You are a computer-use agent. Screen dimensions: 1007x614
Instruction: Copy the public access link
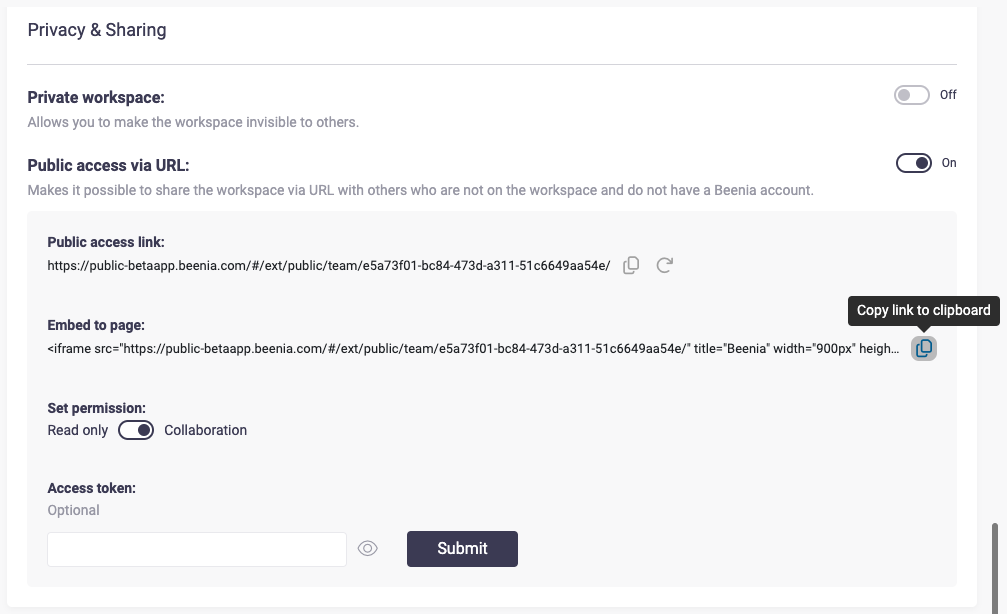(x=631, y=266)
